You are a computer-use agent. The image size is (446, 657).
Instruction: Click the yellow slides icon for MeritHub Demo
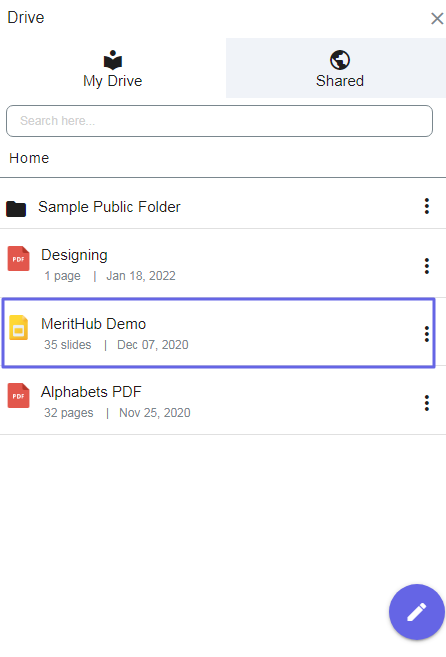point(18,327)
